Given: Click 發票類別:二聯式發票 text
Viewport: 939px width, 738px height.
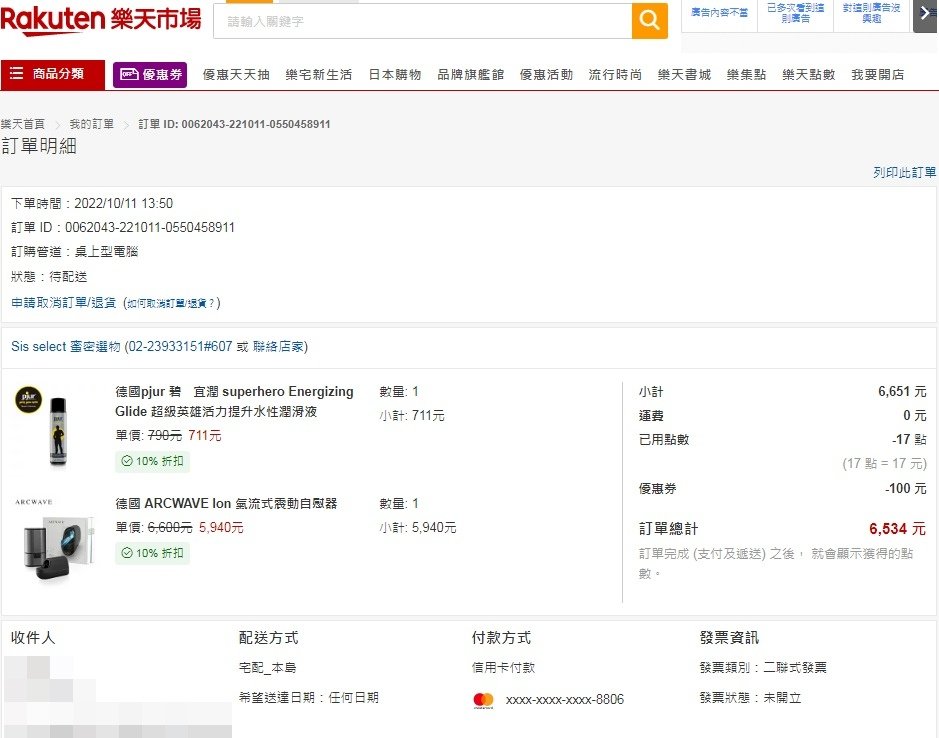Looking at the screenshot, I should [763, 668].
